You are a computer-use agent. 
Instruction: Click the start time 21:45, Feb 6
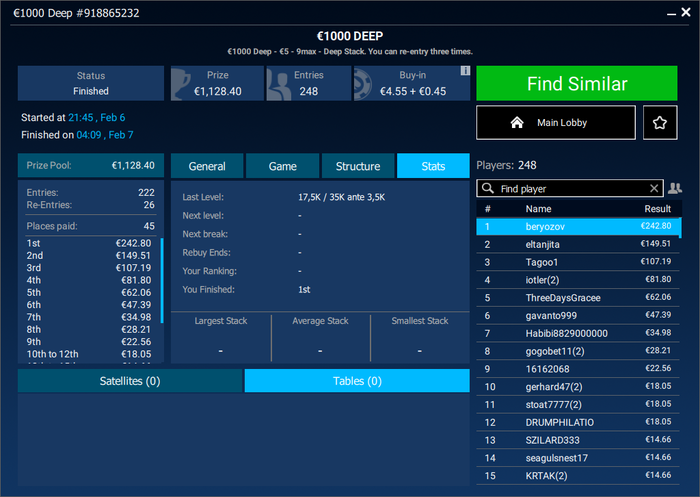pyautogui.click(x=96, y=117)
